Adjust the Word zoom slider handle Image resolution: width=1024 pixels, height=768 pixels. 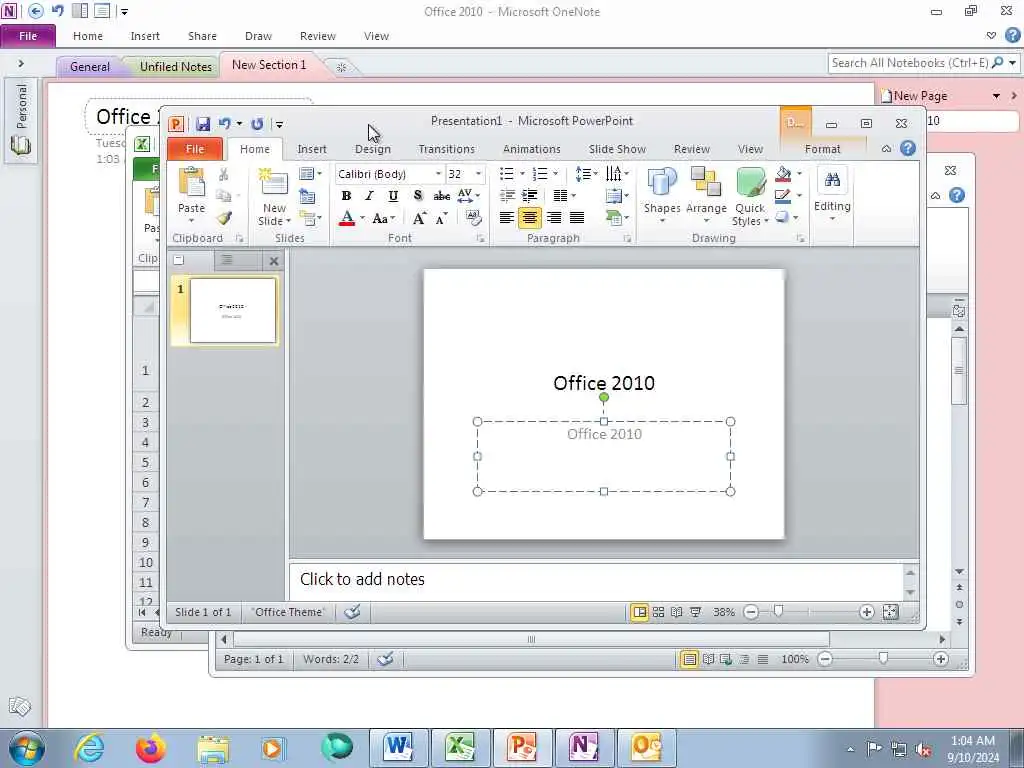click(x=883, y=659)
